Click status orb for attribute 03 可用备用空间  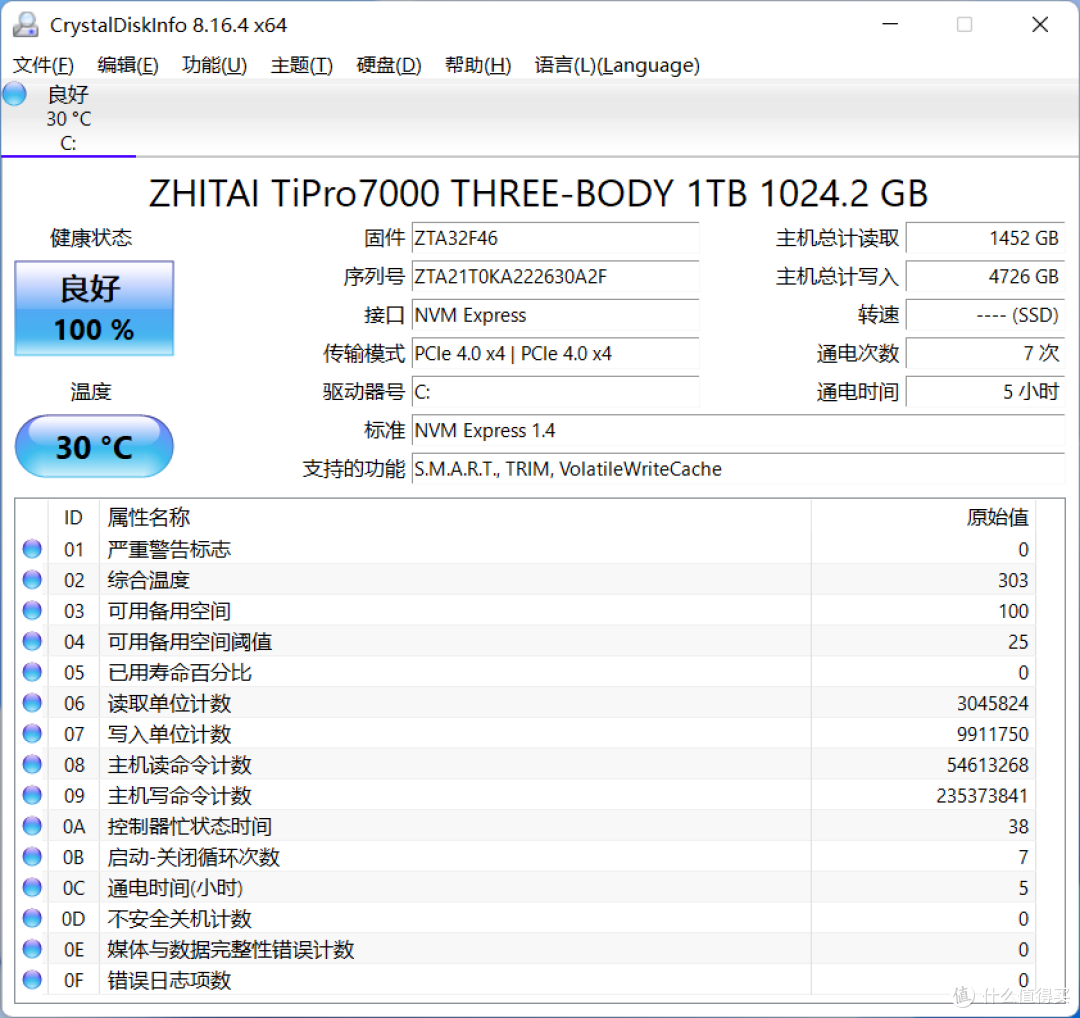32,610
